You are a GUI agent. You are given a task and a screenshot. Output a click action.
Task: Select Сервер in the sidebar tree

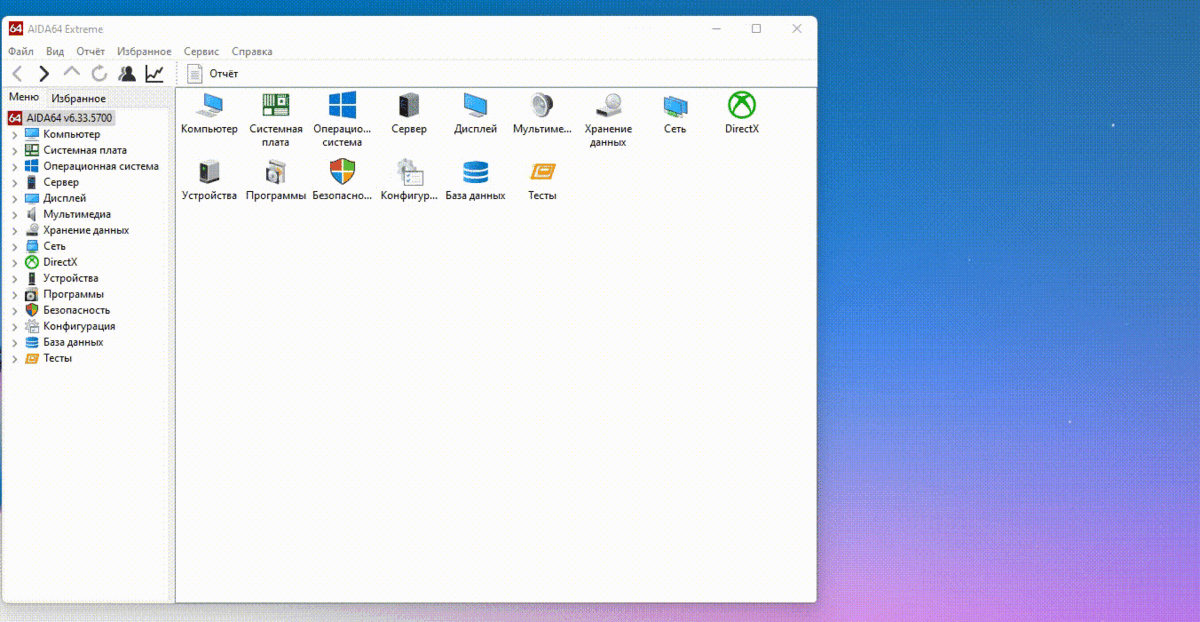coord(61,182)
